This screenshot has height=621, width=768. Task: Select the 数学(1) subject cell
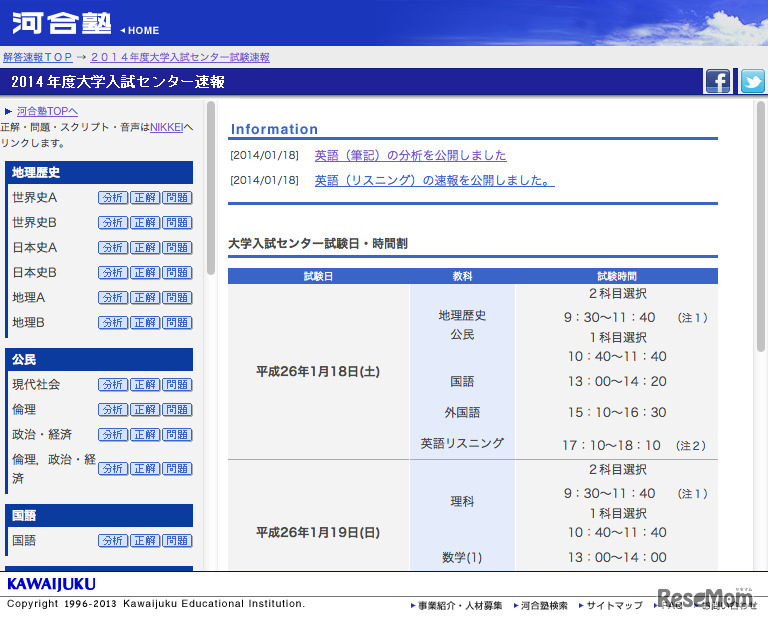[x=462, y=557]
